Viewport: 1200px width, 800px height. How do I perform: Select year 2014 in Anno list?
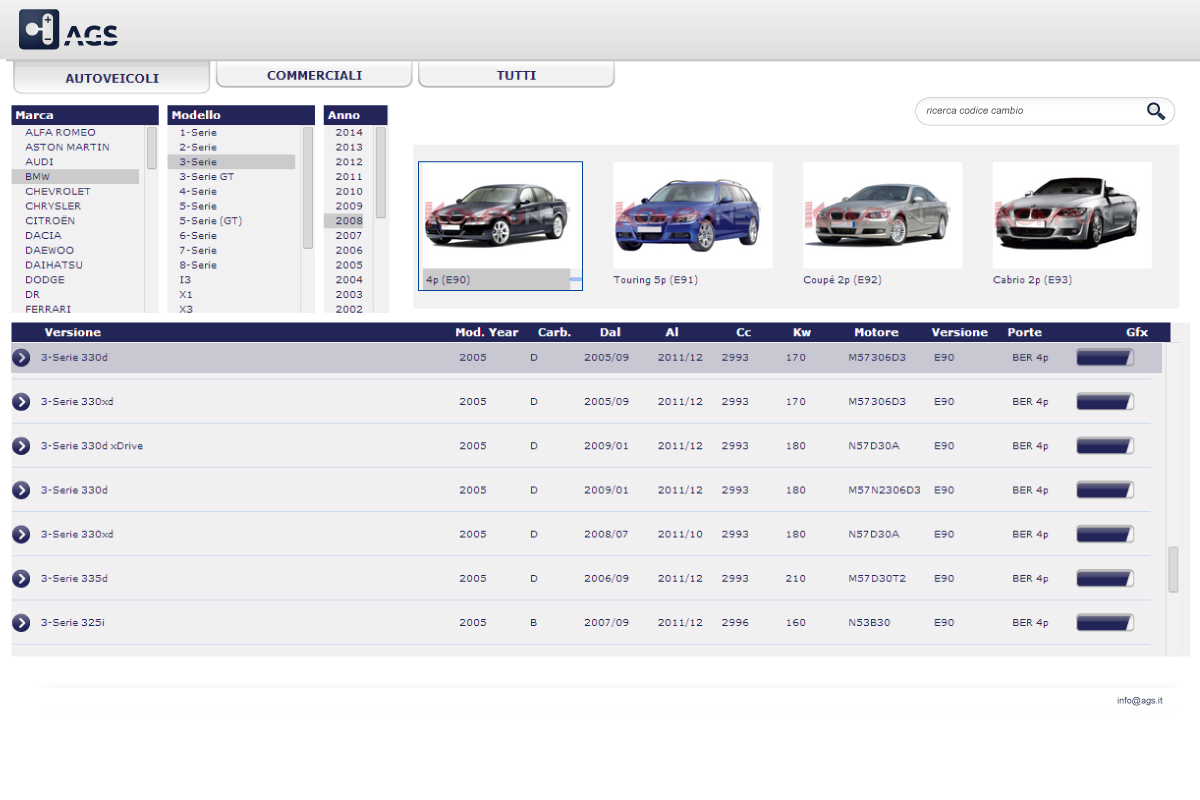click(x=349, y=132)
